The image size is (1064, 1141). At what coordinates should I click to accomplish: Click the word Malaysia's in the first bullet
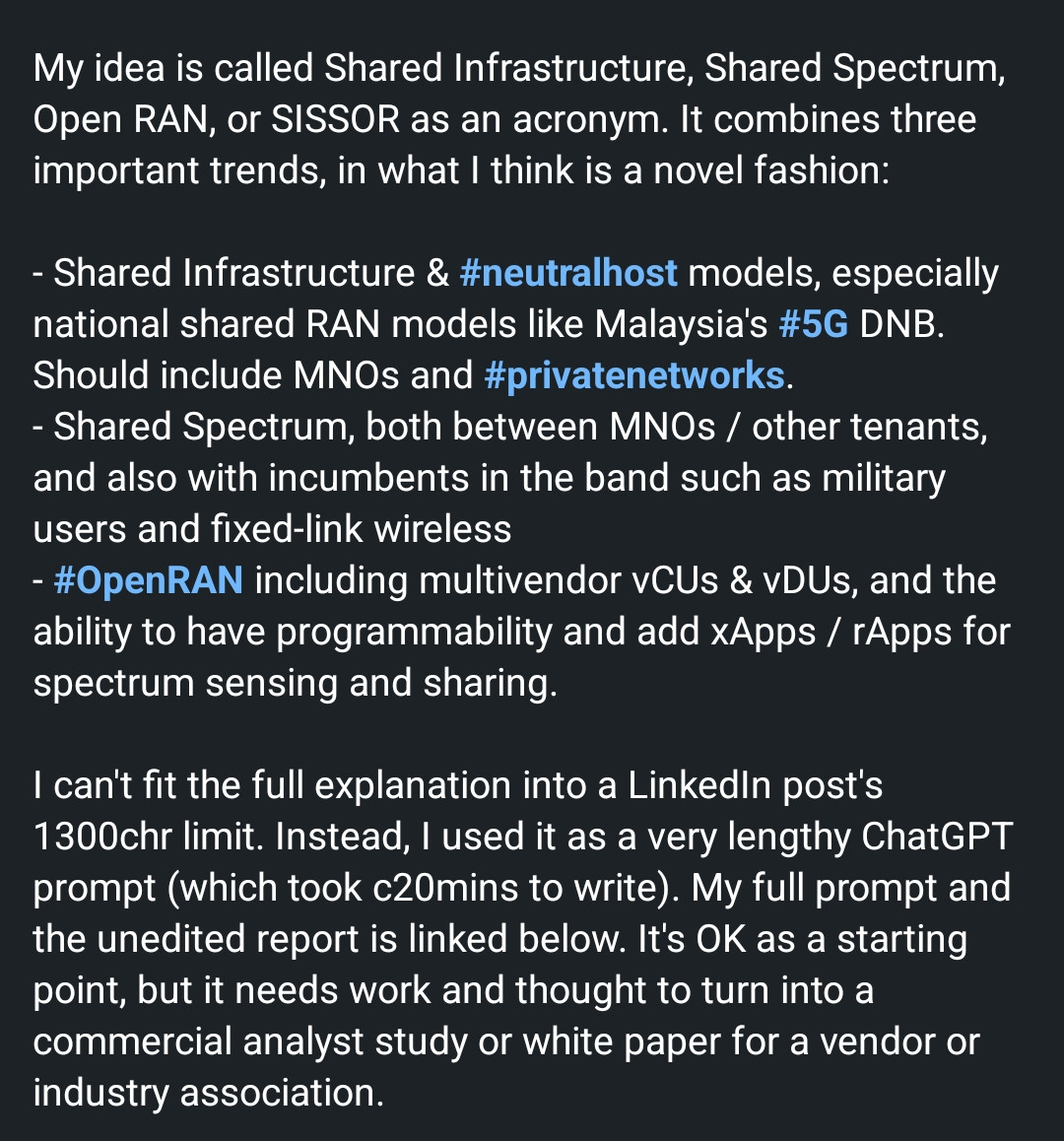pyautogui.click(x=681, y=324)
